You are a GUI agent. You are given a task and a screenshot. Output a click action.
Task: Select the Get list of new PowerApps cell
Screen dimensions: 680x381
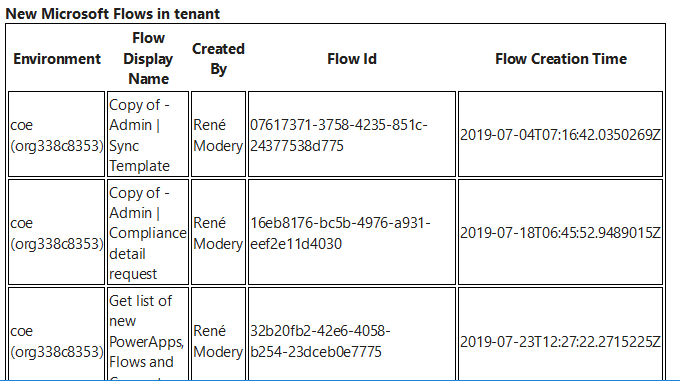pos(148,334)
